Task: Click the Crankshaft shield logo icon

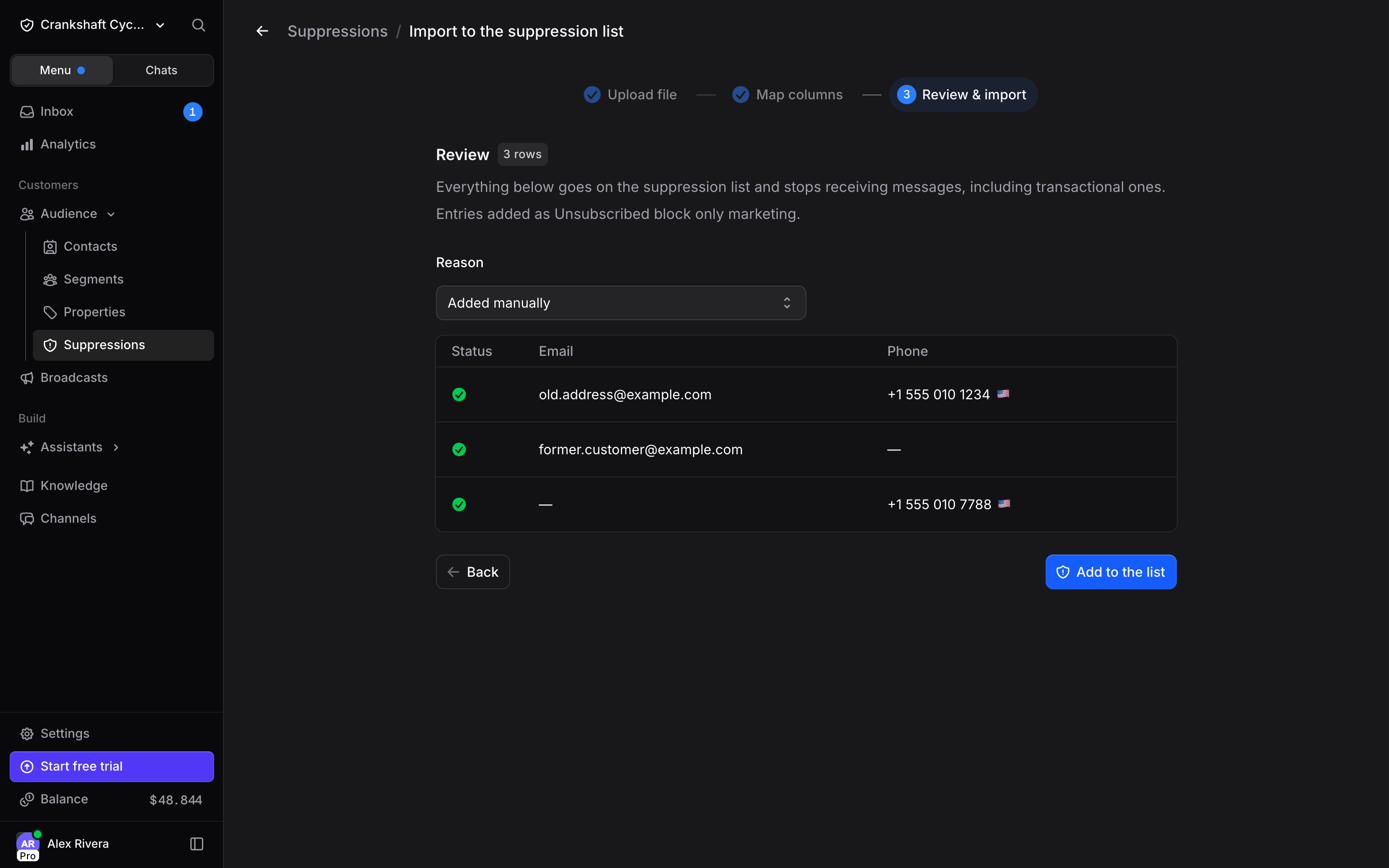Action: point(27,25)
